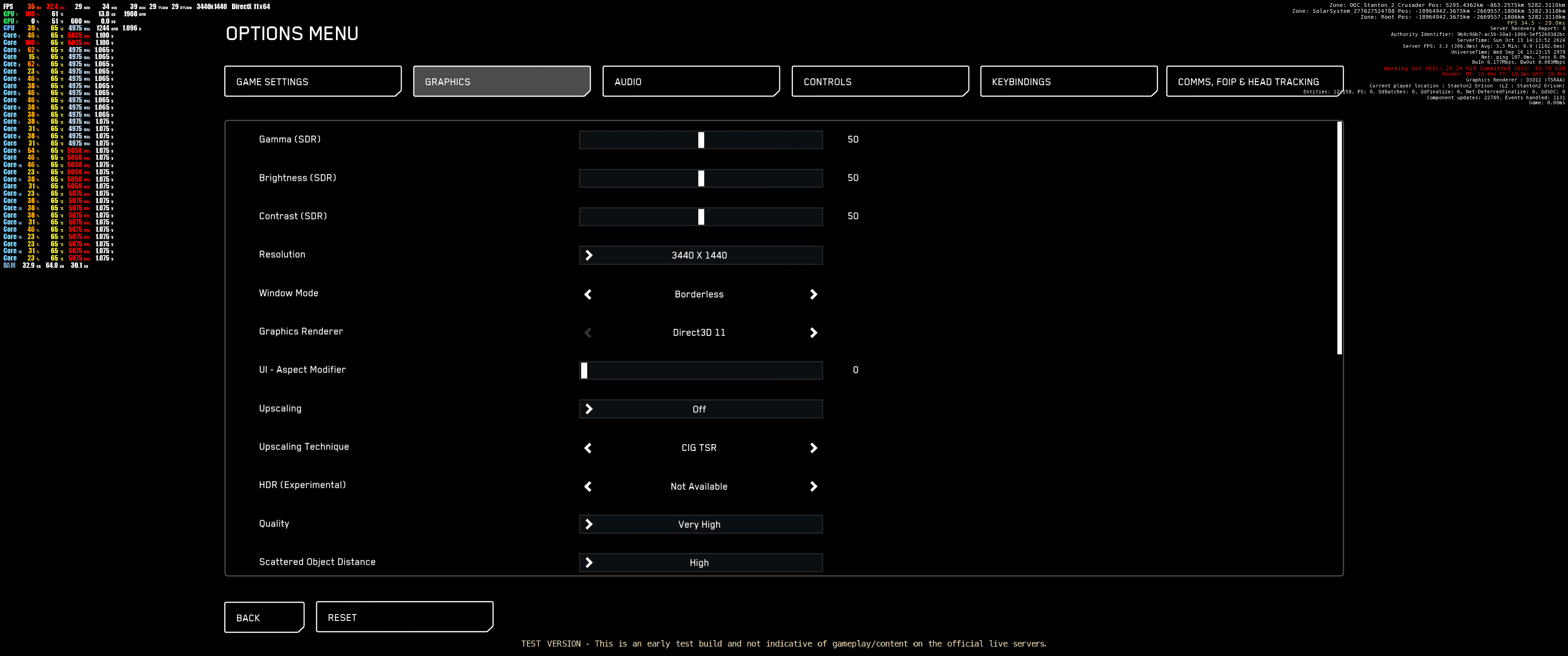Viewport: 1568px width, 656px height.
Task: Open the Keybindings tab
Action: click(1068, 82)
